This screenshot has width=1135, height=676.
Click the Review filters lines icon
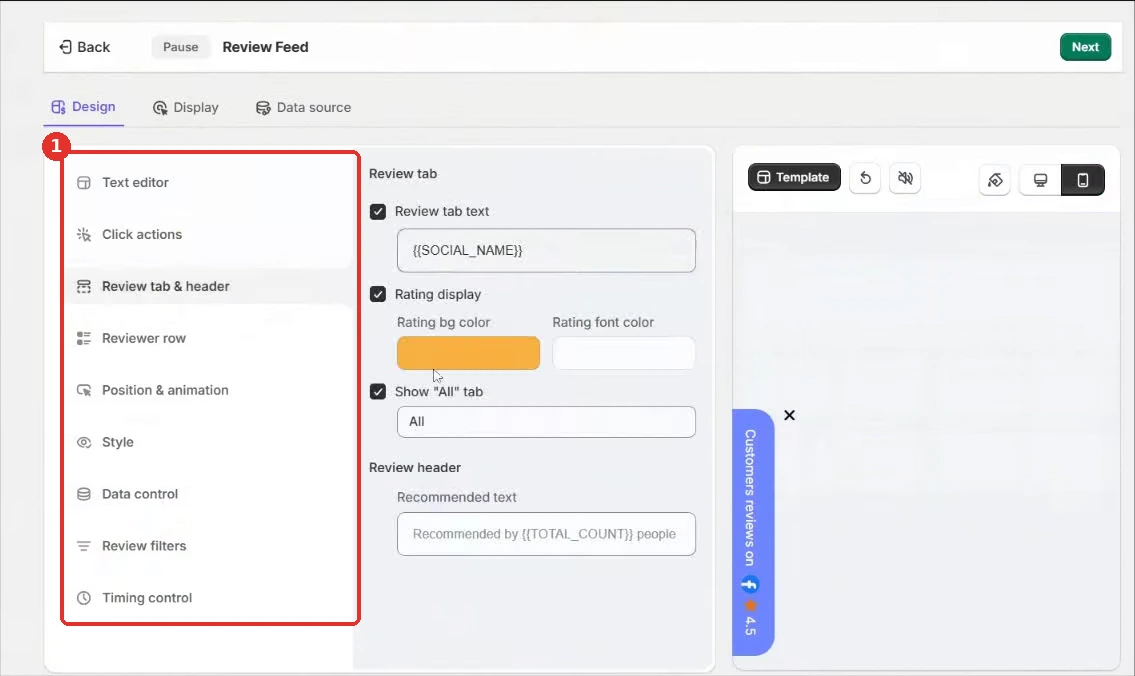84,546
